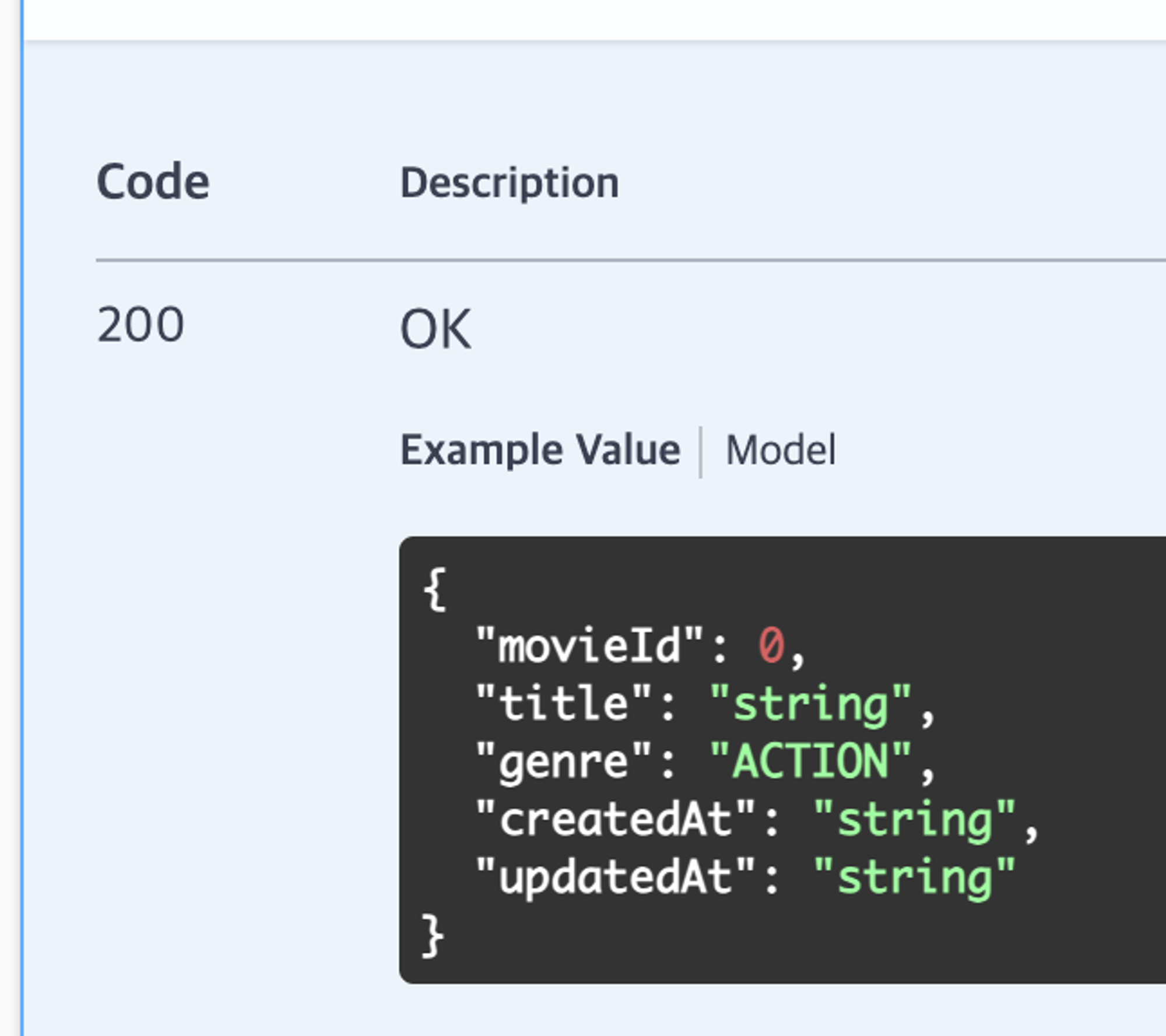Click the "ACTION" genre value
Viewport: 1166px width, 1036px height.
[x=810, y=761]
